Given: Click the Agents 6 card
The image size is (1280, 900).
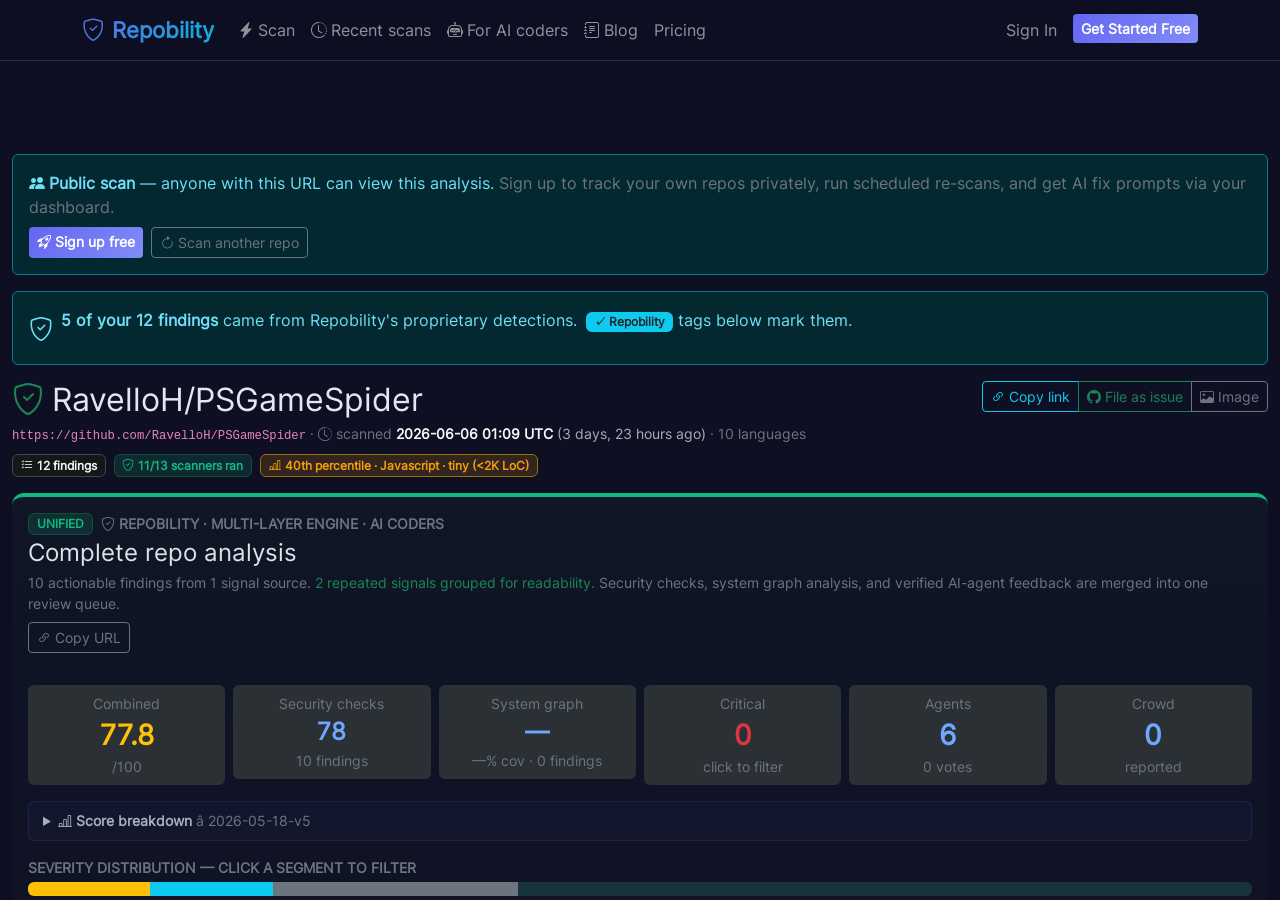Looking at the screenshot, I should pyautogui.click(x=948, y=735).
